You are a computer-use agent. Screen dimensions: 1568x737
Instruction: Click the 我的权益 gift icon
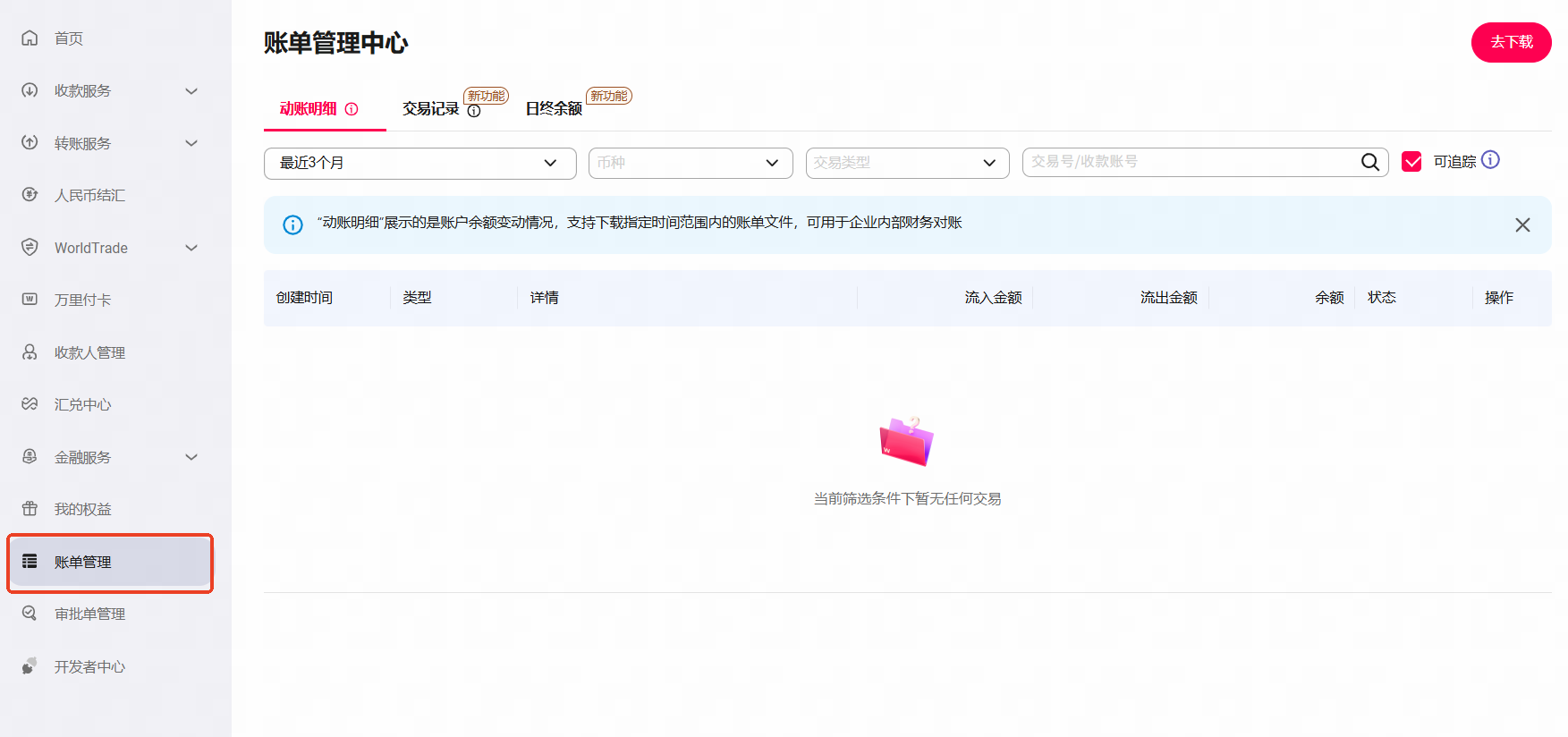click(30, 508)
